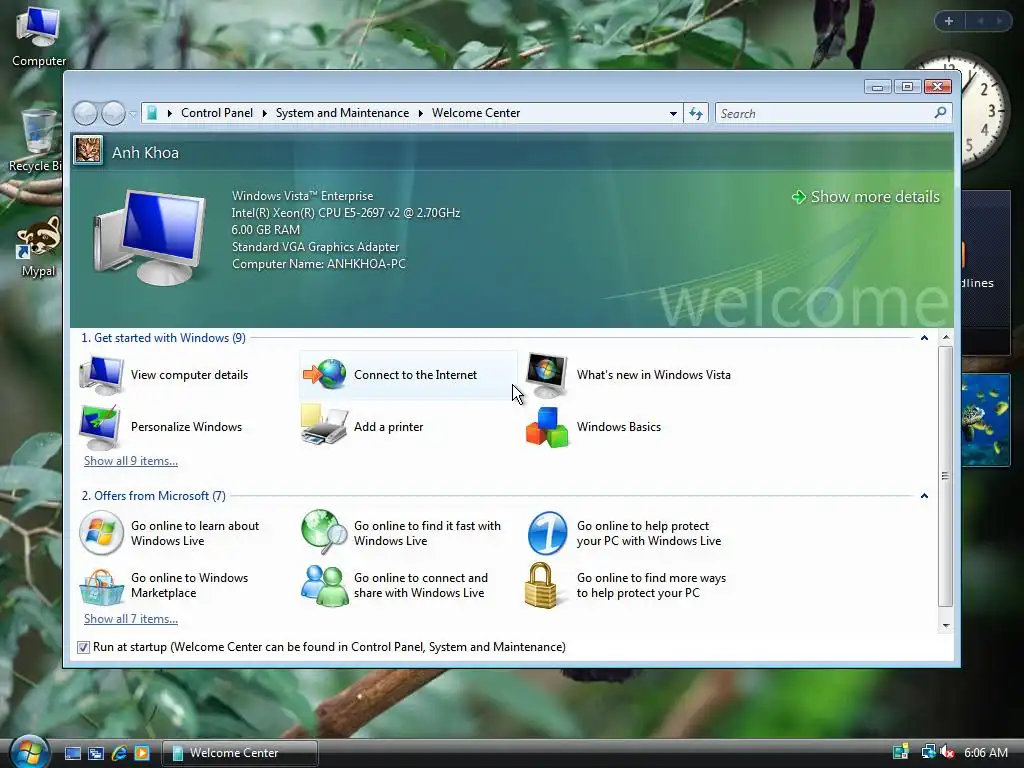Click Computer Name: ANHKHOA-PC text
This screenshot has height=768, width=1024.
[319, 264]
